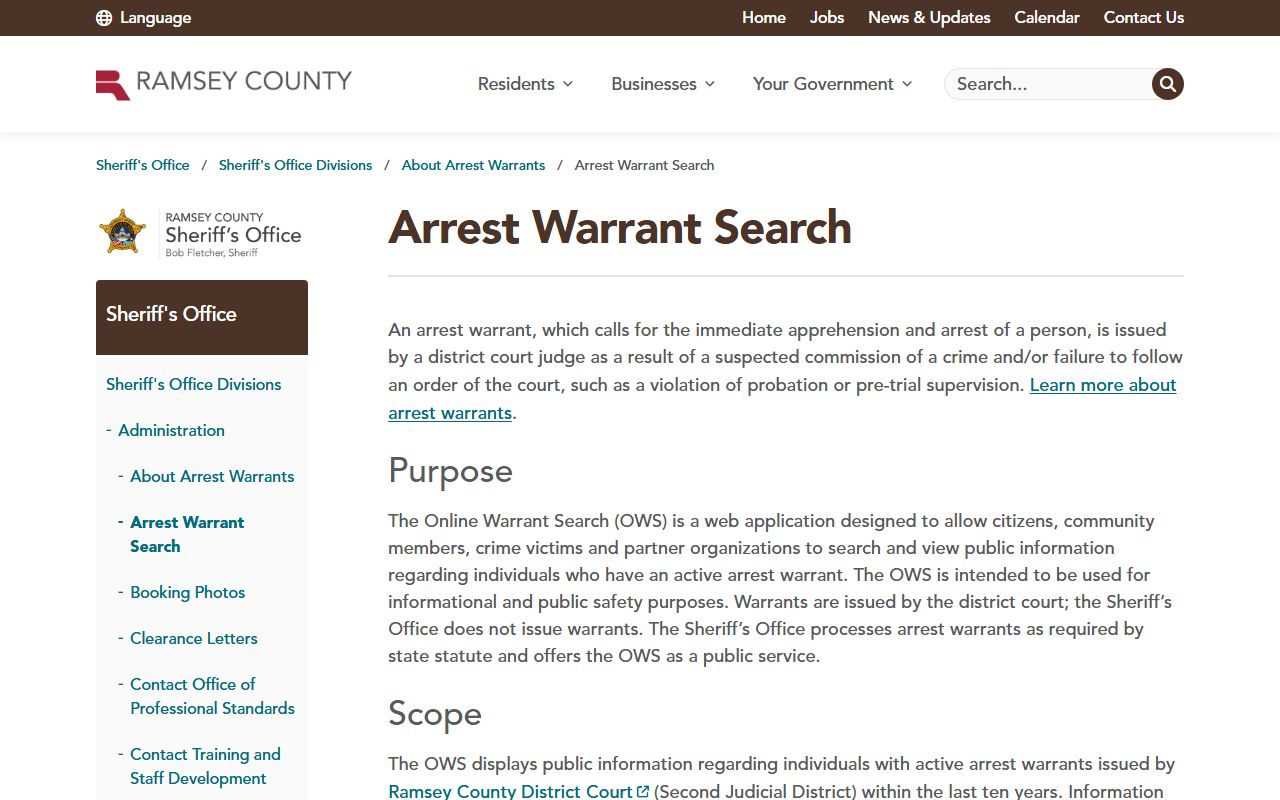Open the Language selector globe icon

[x=104, y=18]
